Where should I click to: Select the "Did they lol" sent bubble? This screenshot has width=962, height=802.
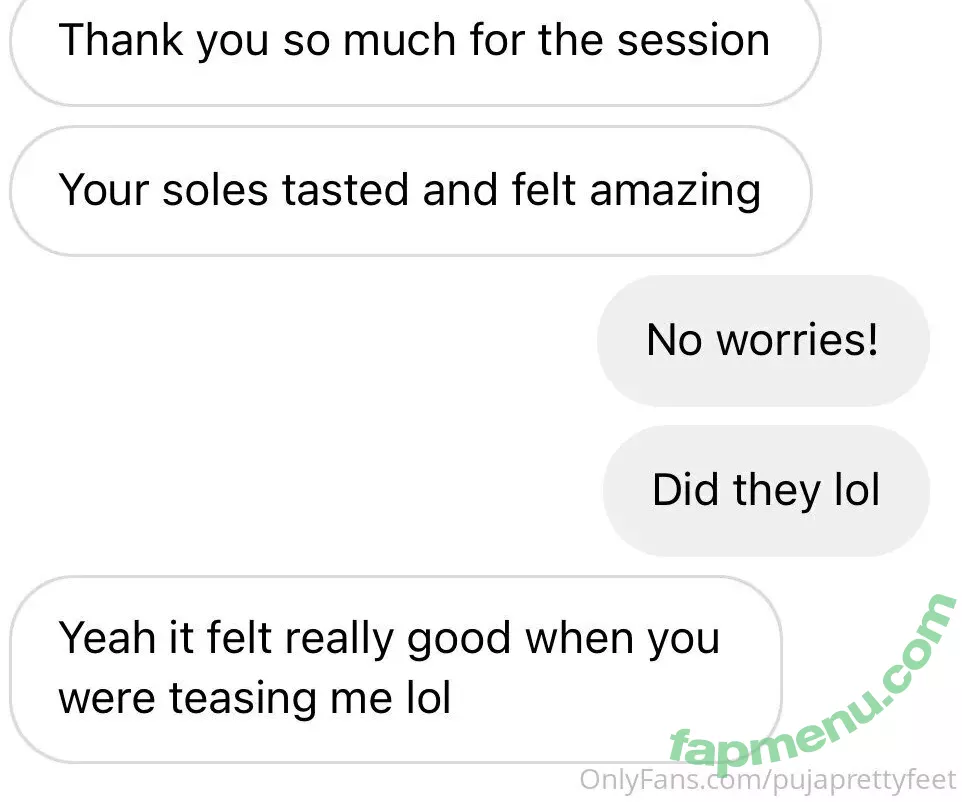(x=766, y=490)
